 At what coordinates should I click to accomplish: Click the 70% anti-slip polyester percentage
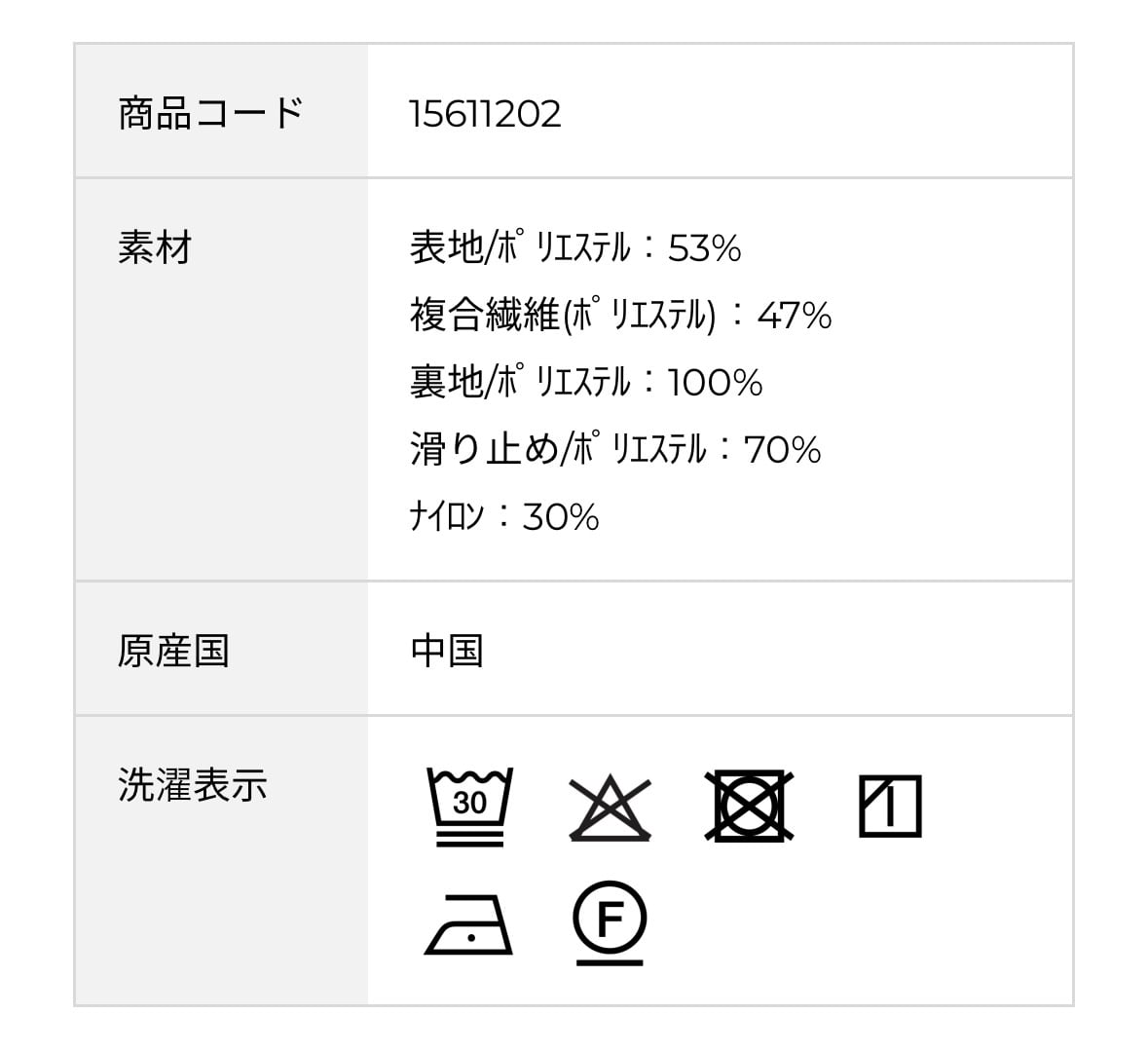tap(782, 451)
